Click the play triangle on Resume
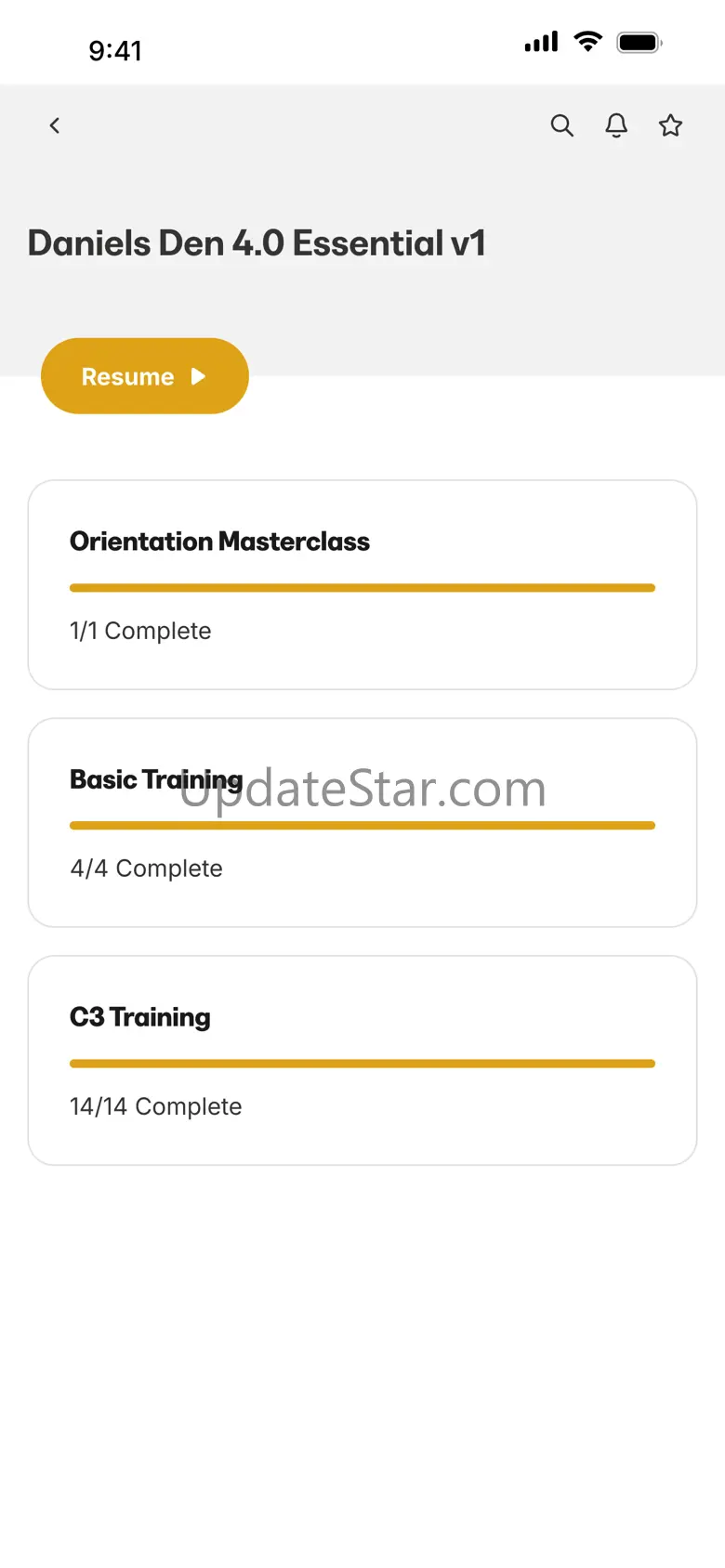725x1568 pixels. pyautogui.click(x=198, y=376)
